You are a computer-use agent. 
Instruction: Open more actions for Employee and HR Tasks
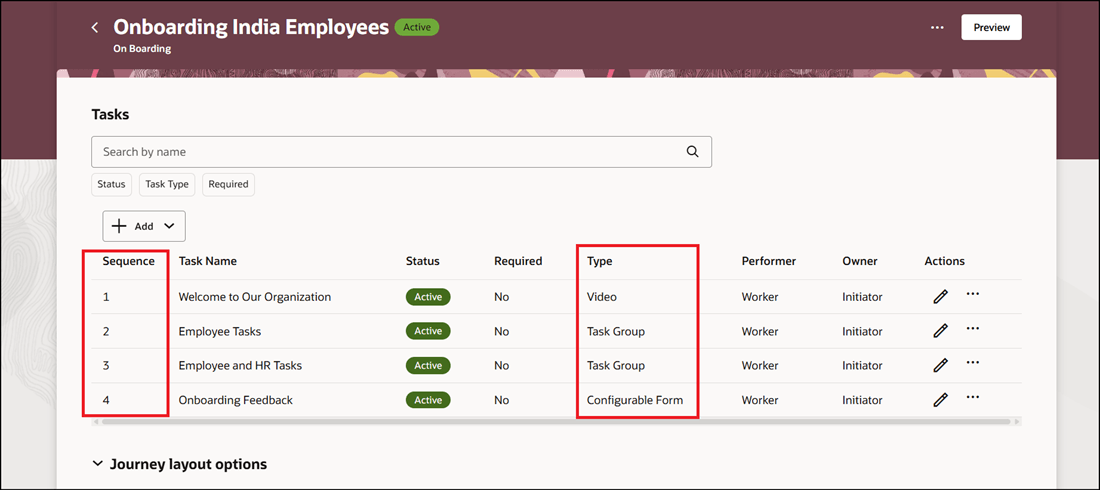tap(972, 362)
